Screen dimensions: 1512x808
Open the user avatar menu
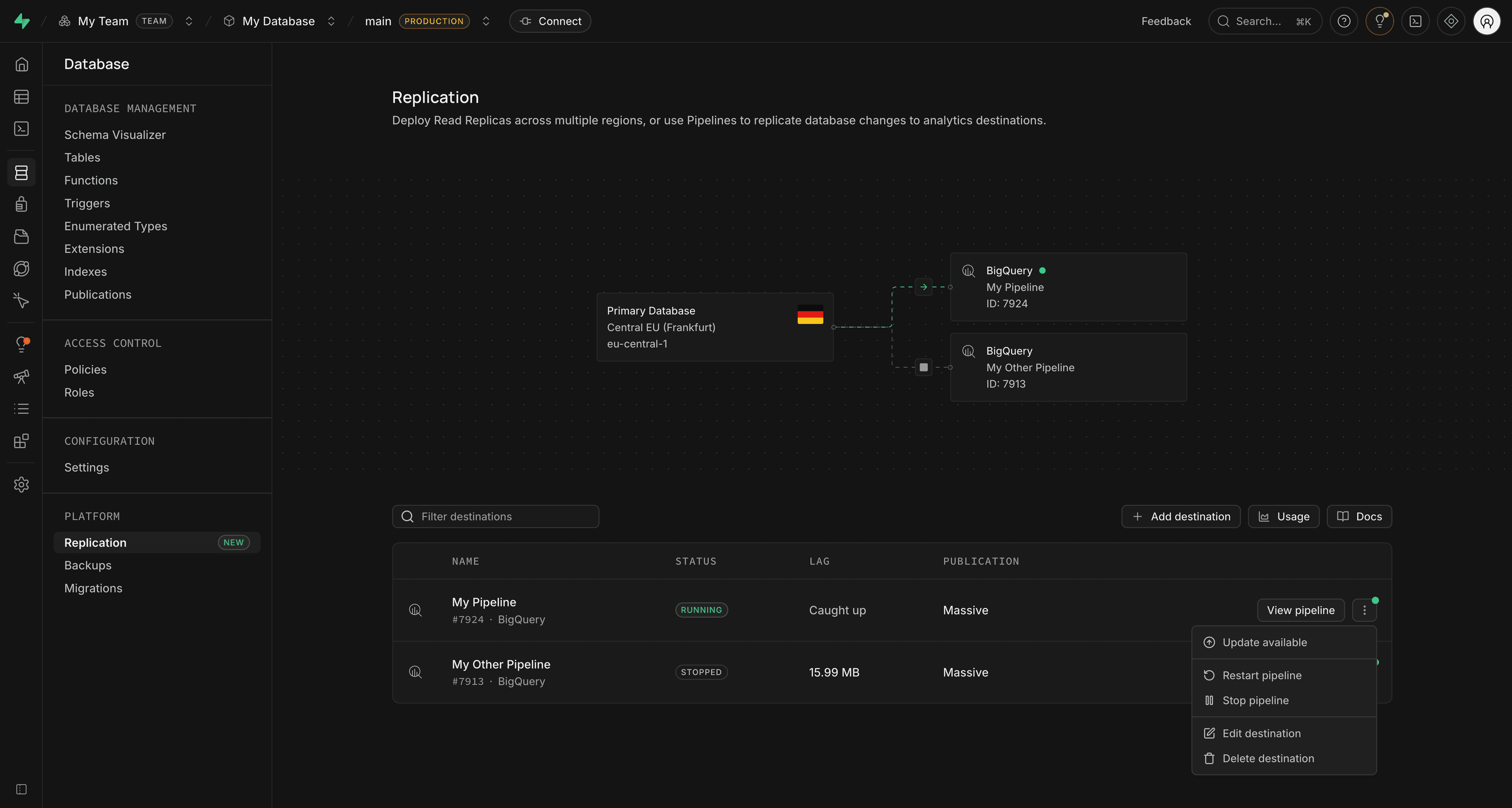(x=1487, y=21)
